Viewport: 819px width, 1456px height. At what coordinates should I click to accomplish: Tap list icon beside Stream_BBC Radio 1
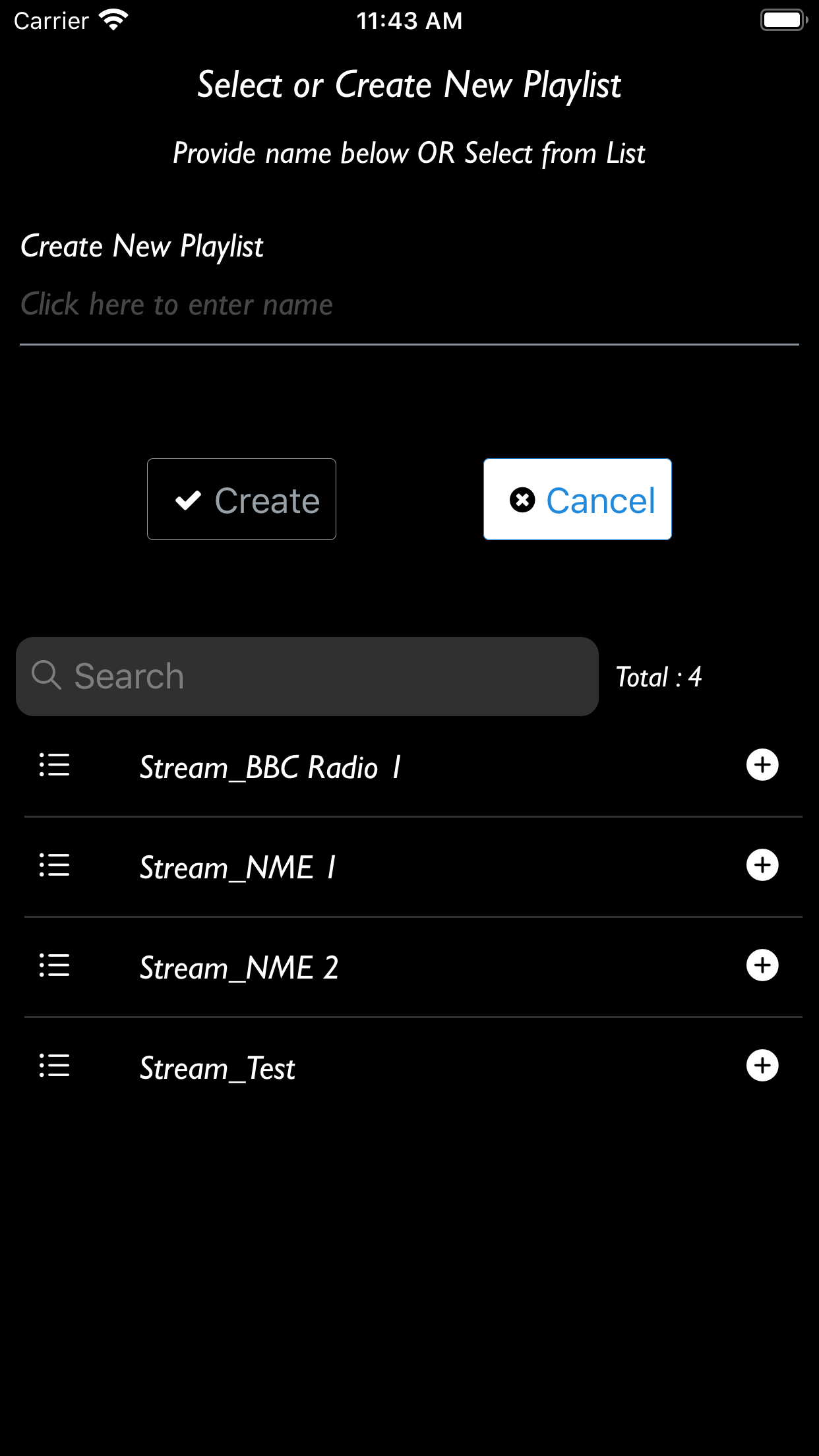tap(54, 766)
